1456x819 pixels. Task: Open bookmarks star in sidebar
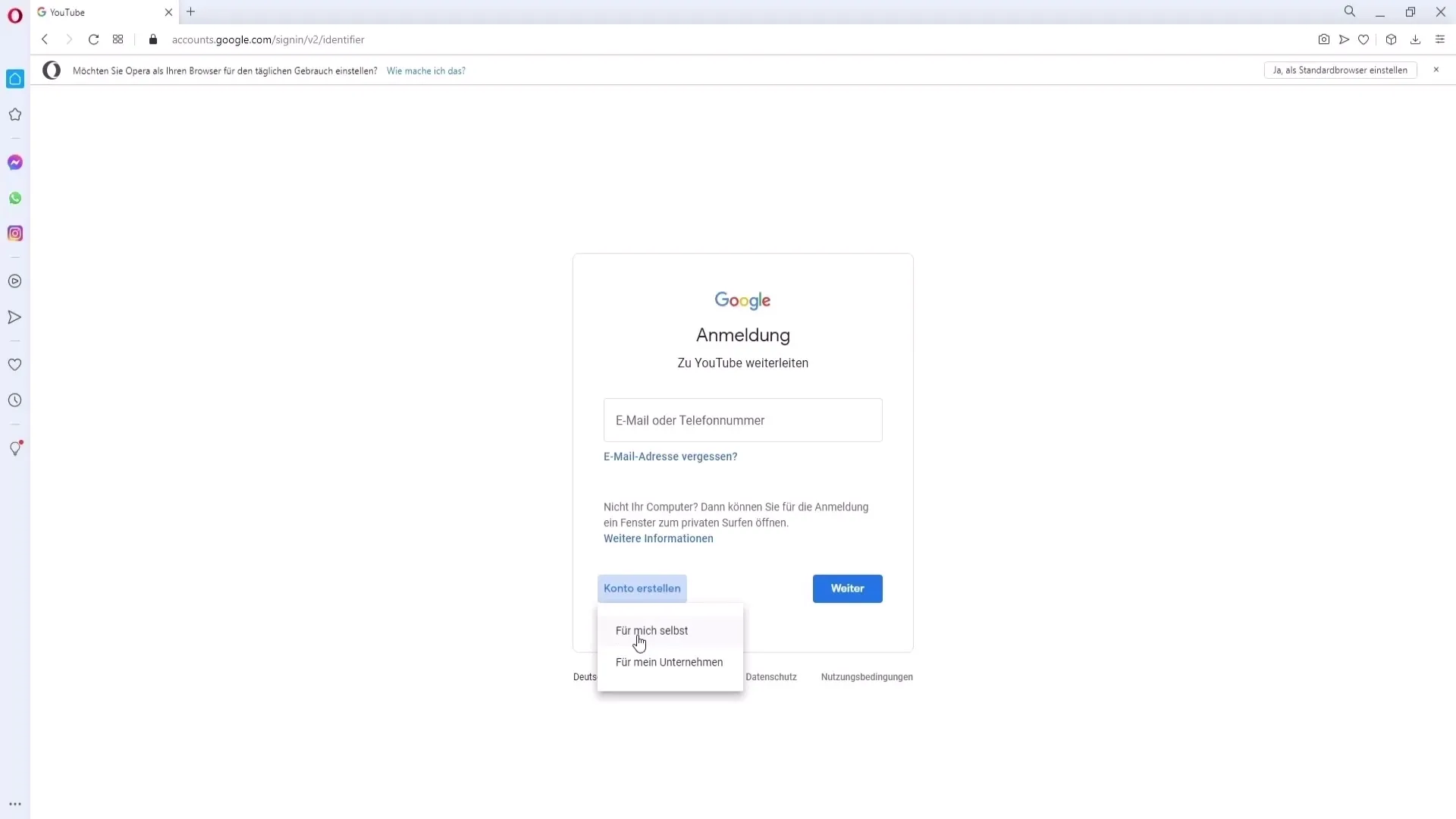[15, 115]
